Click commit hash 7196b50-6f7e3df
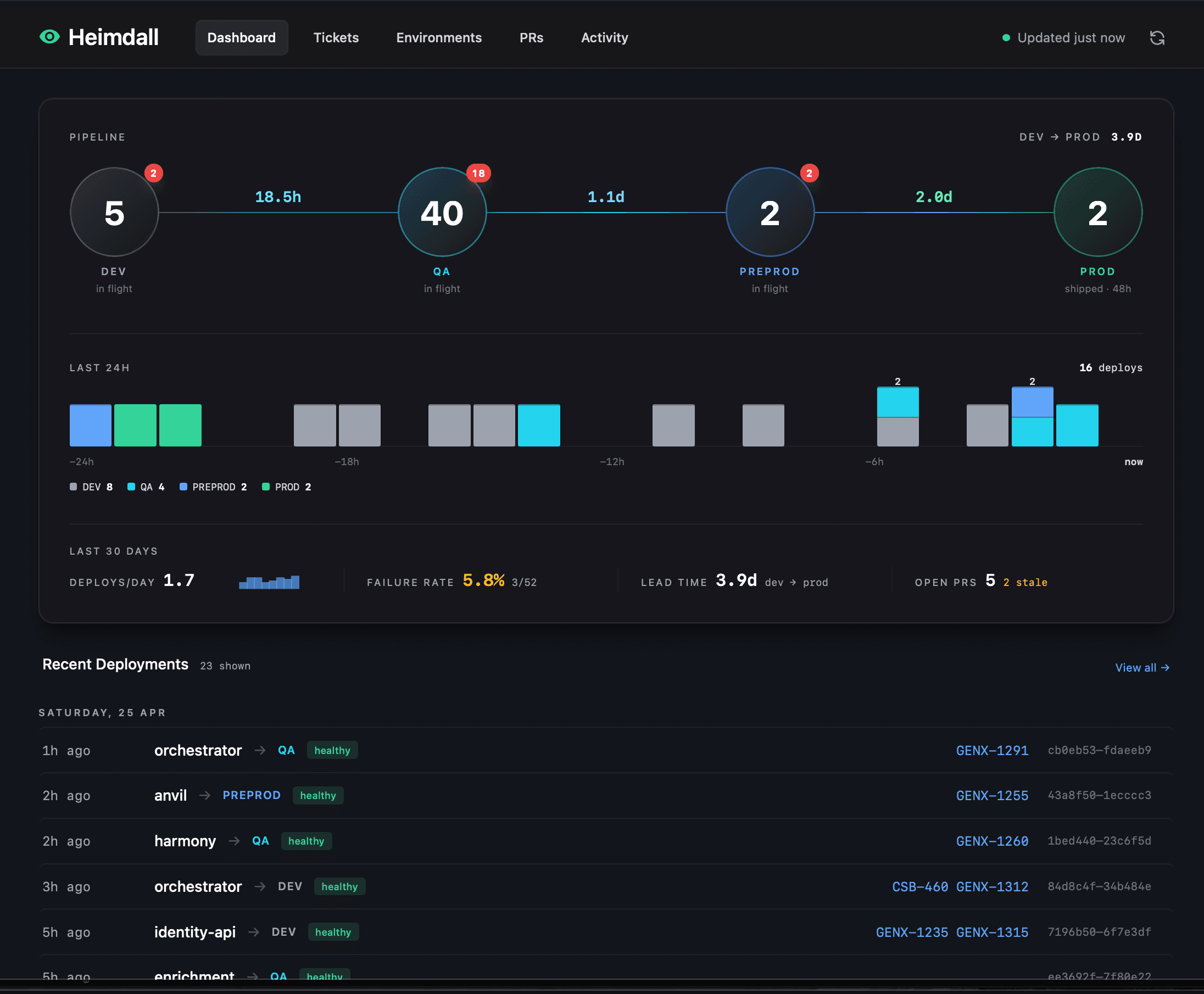 tap(1099, 932)
